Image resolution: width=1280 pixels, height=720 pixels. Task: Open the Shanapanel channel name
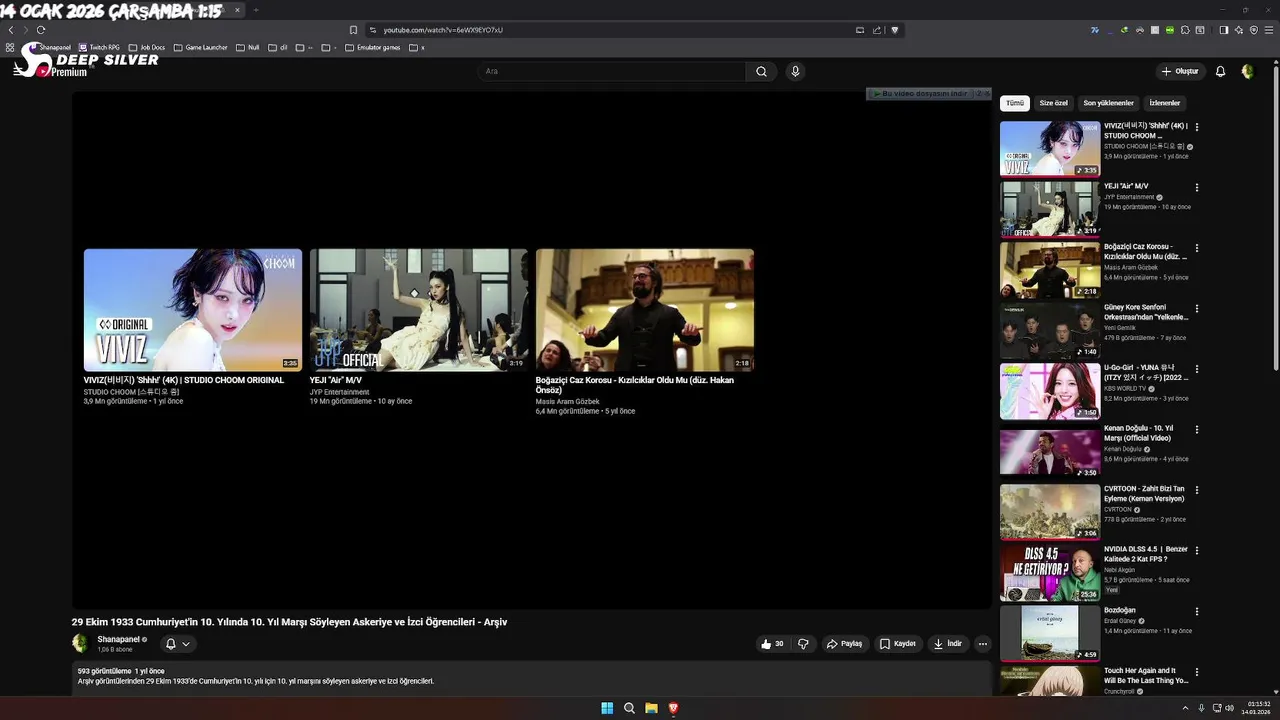tap(118, 639)
